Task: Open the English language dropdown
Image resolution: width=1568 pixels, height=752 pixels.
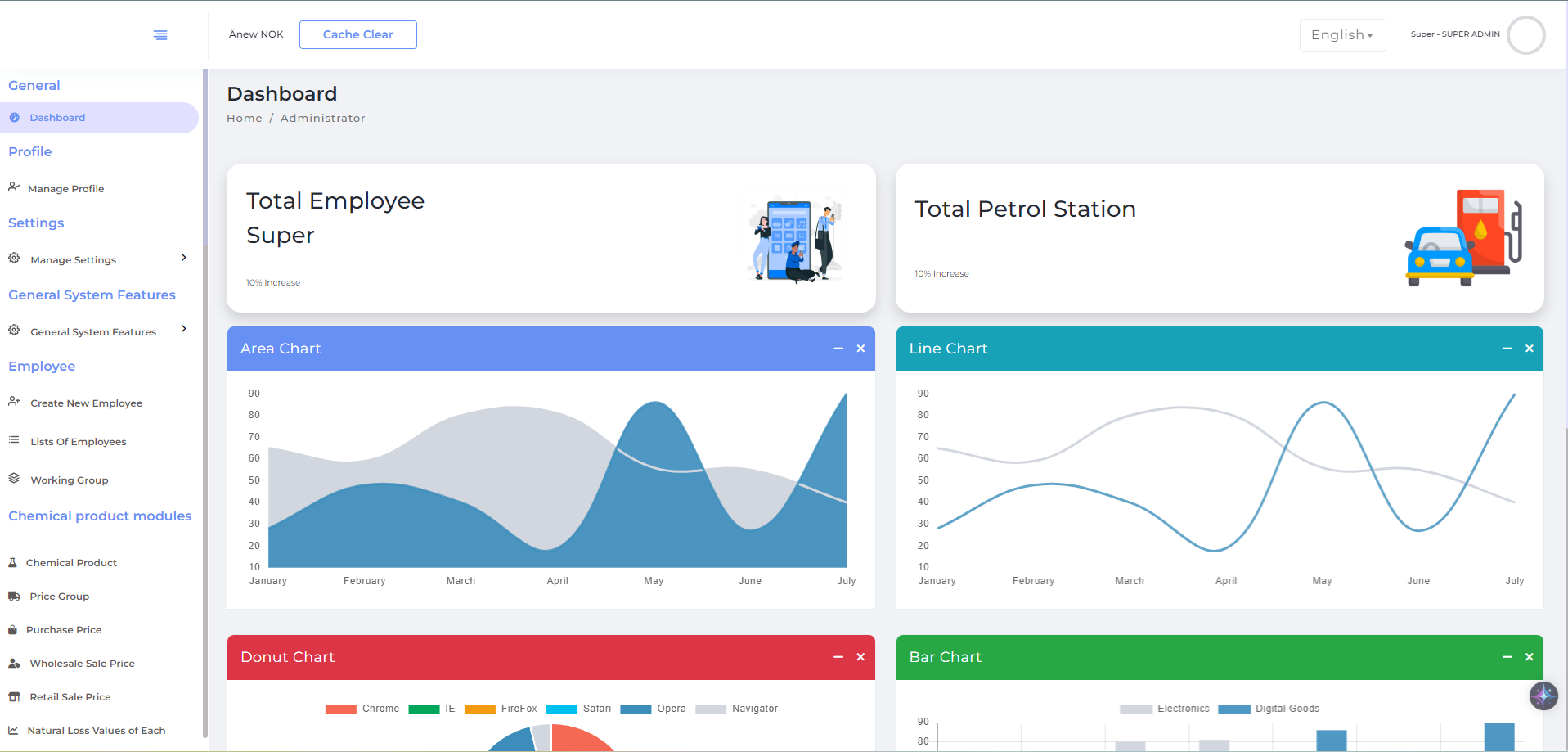Action: click(1341, 35)
